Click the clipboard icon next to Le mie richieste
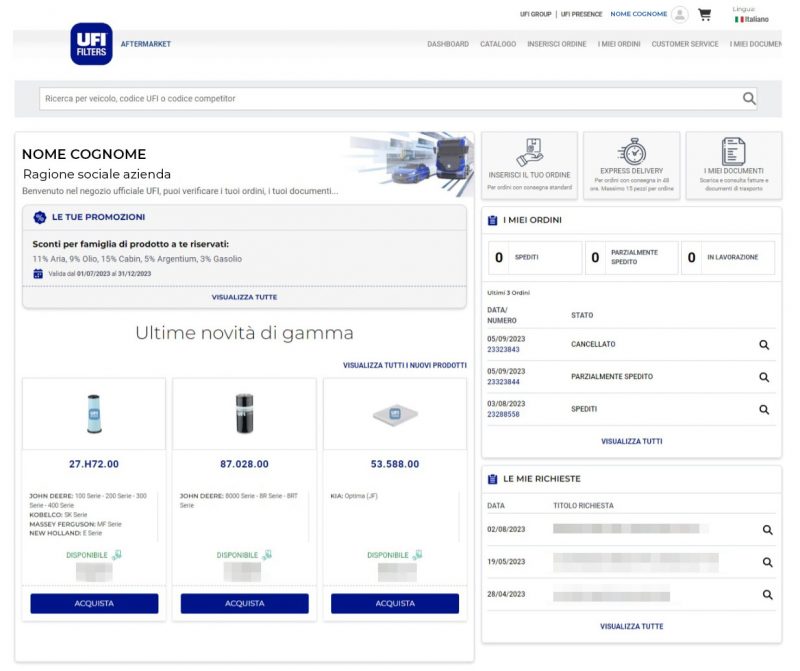Screen dimensions: 800x671 (492, 479)
